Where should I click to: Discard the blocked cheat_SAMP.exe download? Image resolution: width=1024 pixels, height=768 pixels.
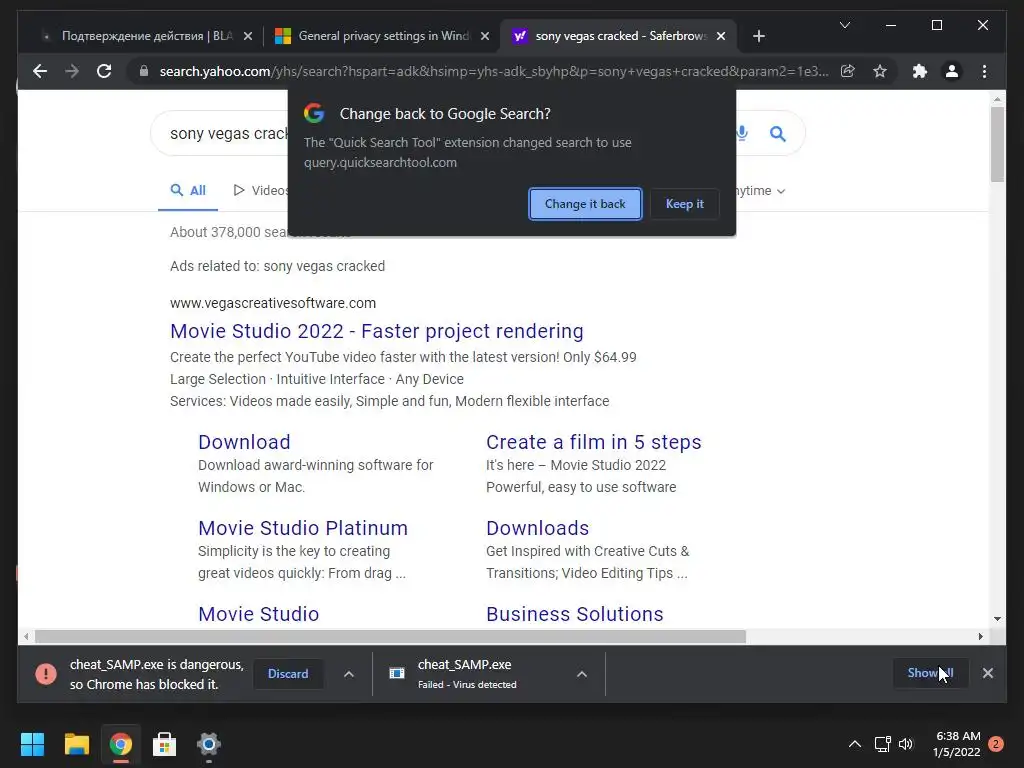pyautogui.click(x=288, y=674)
